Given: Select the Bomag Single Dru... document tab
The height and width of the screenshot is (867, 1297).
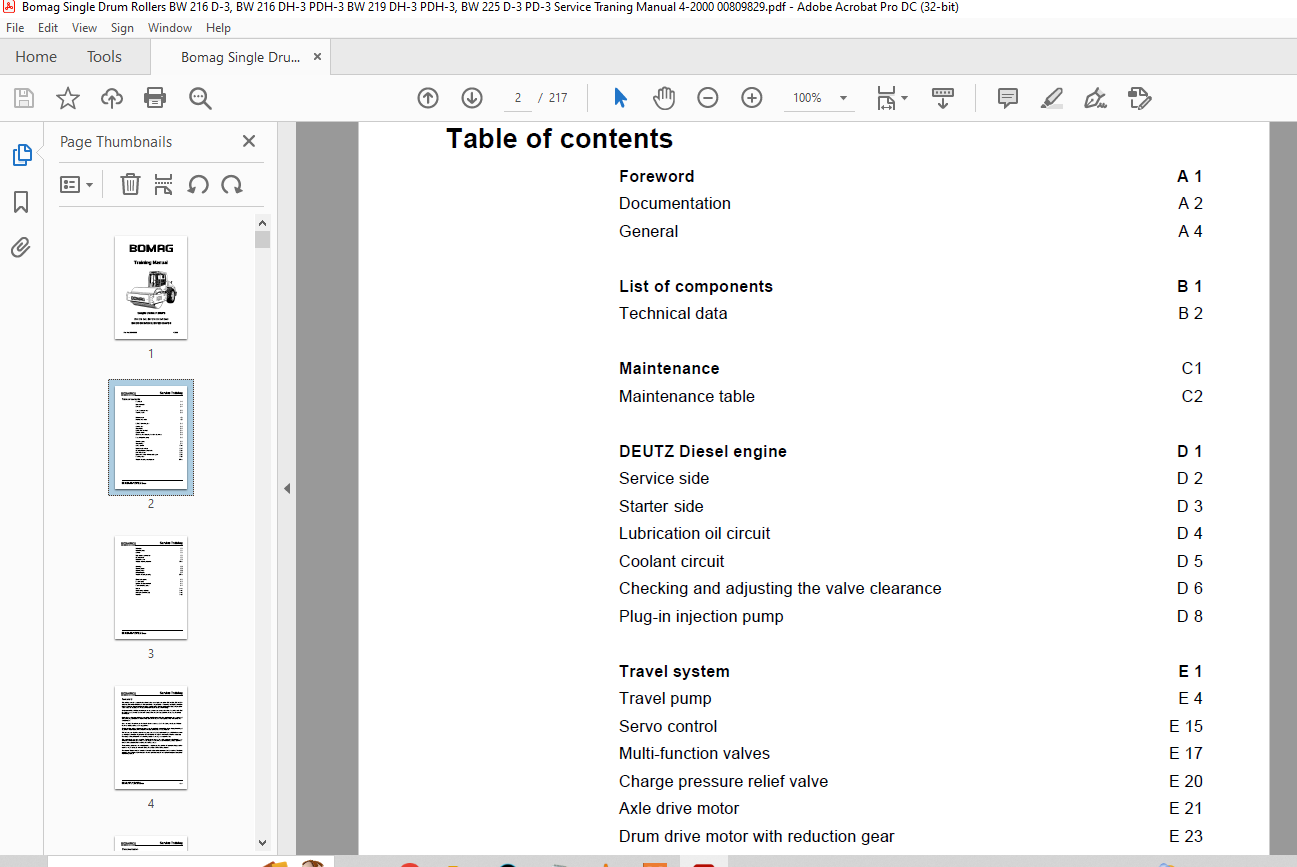Looking at the screenshot, I should pos(240,57).
